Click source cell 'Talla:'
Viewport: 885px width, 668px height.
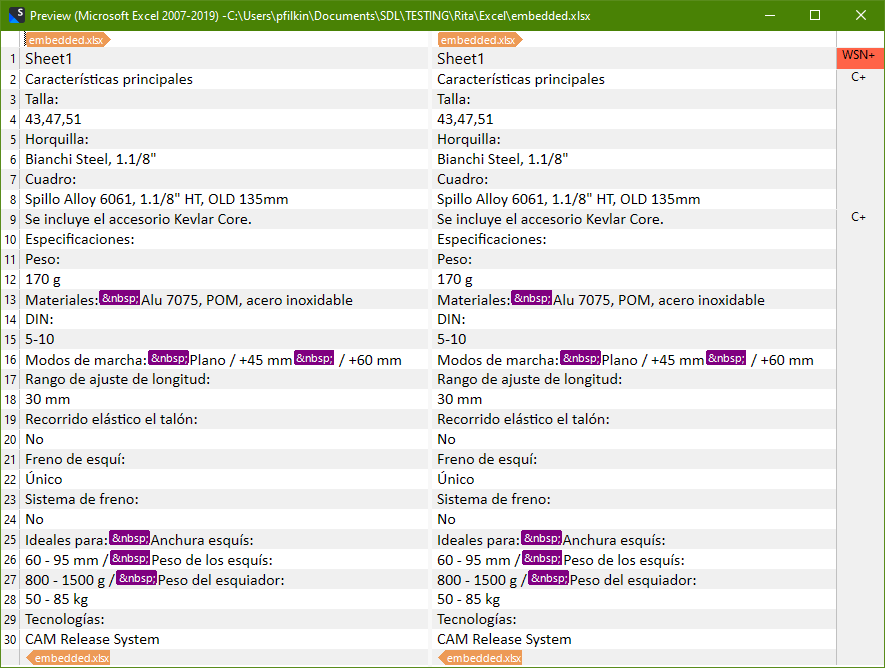click(x=42, y=99)
